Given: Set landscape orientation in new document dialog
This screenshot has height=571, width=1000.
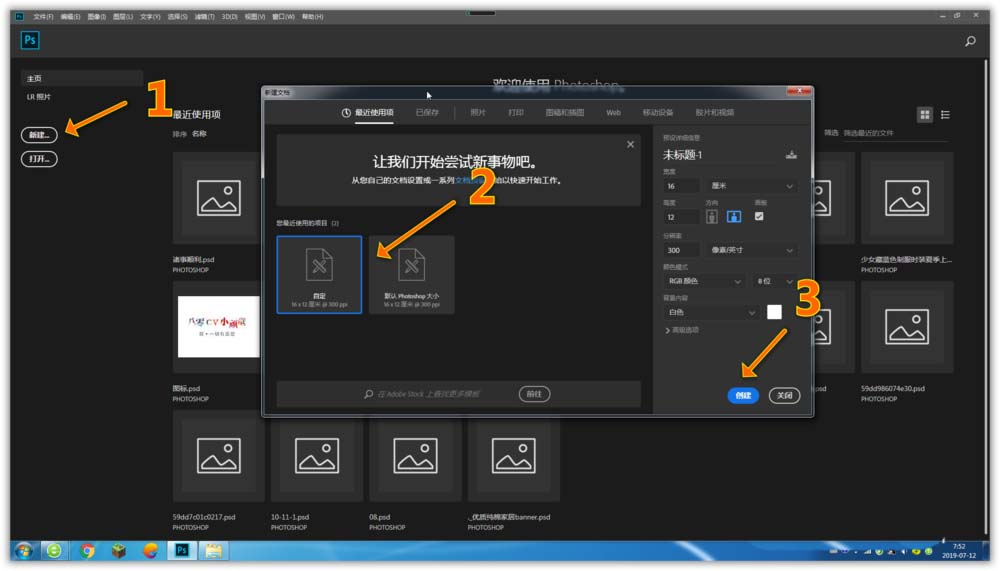Looking at the screenshot, I should [734, 217].
